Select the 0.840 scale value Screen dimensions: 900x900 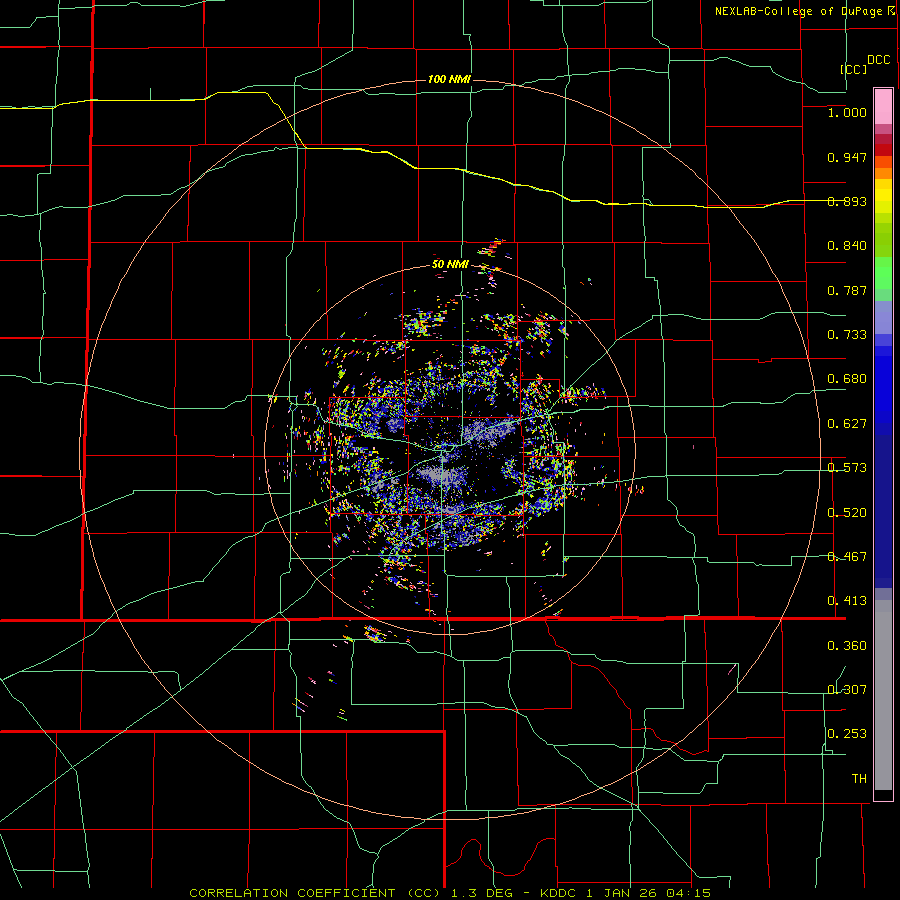tap(847, 246)
